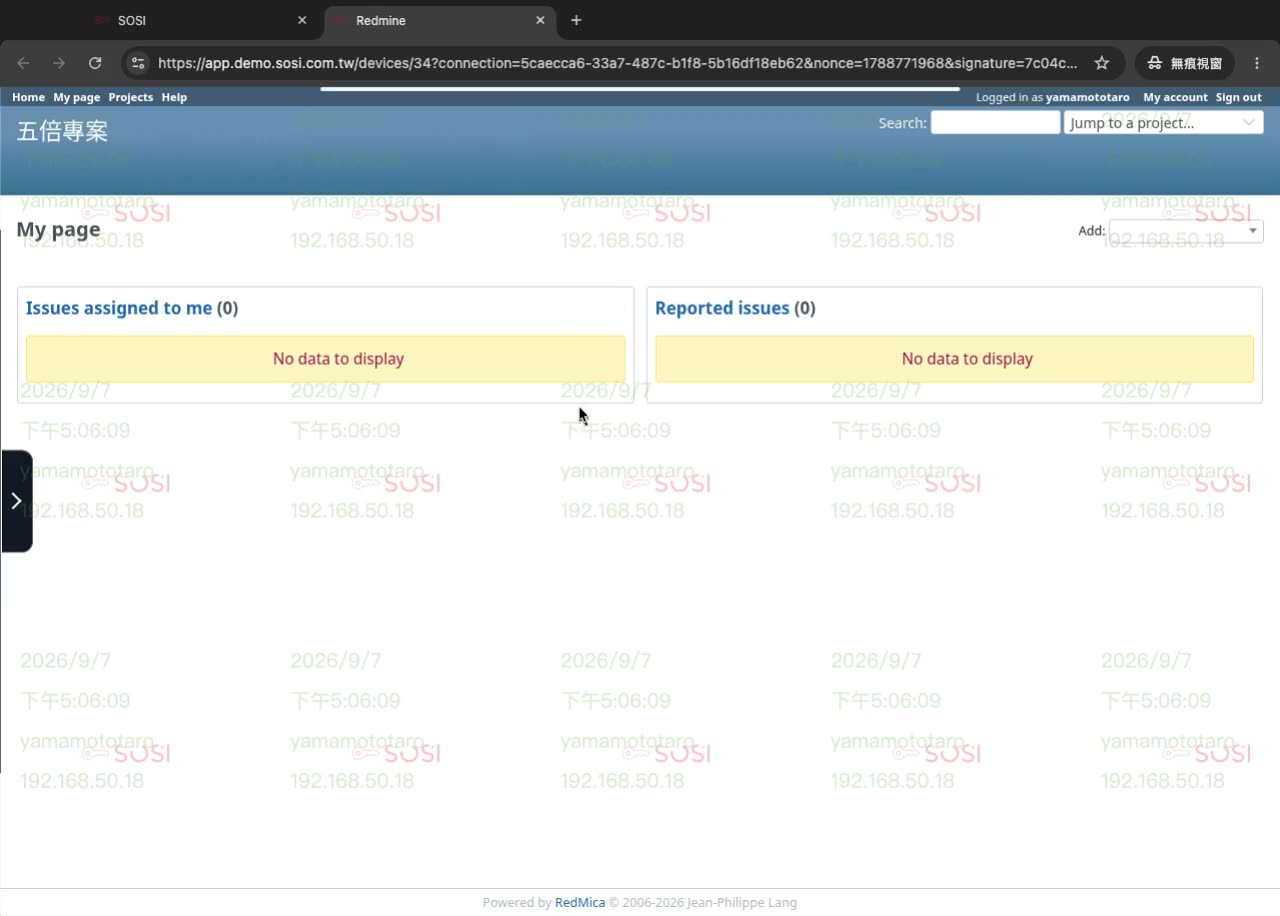Open the Home menu link
Image resolution: width=1280 pixels, height=916 pixels.
(28, 97)
